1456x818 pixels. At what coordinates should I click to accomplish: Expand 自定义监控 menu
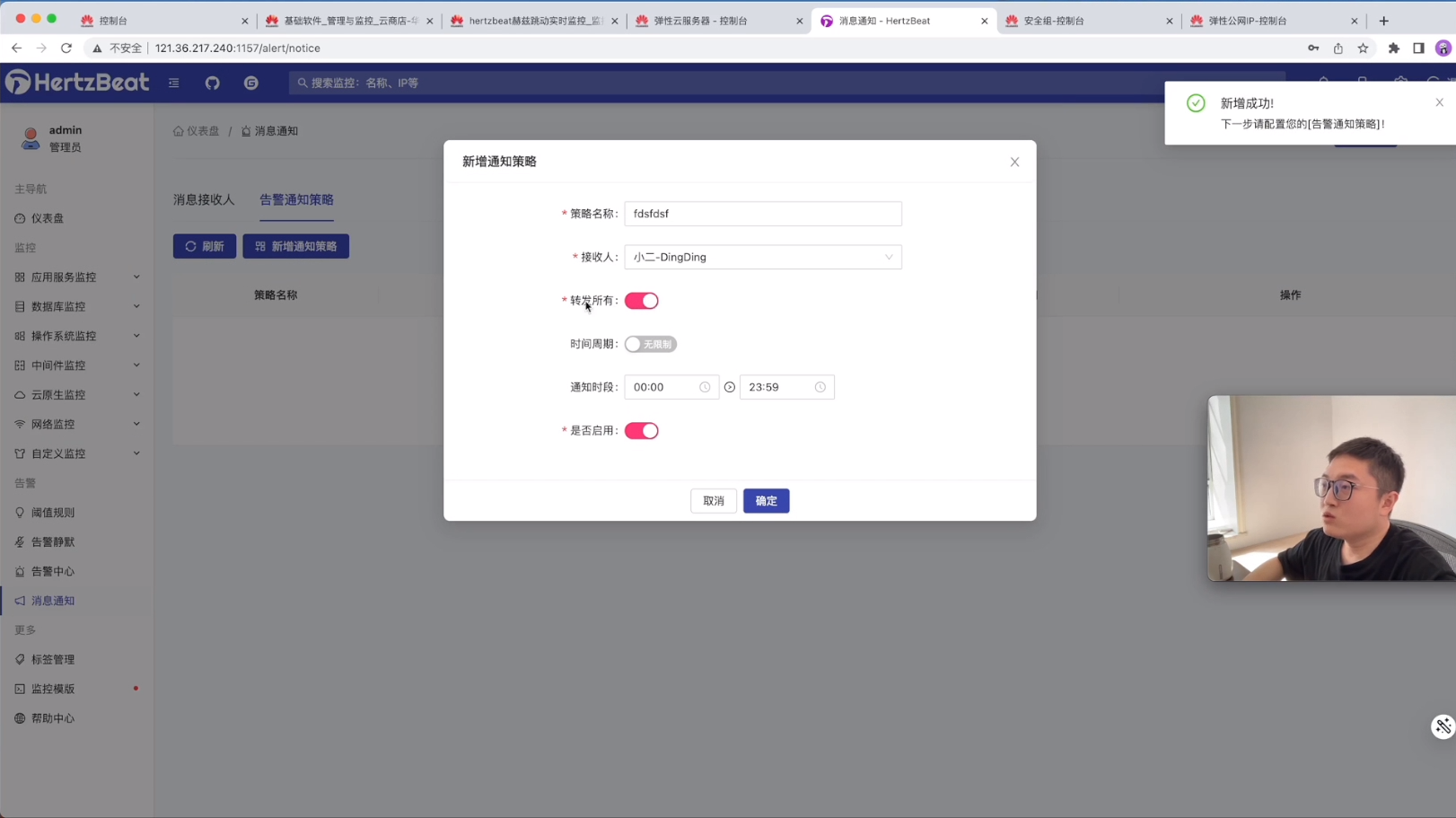pos(77,453)
